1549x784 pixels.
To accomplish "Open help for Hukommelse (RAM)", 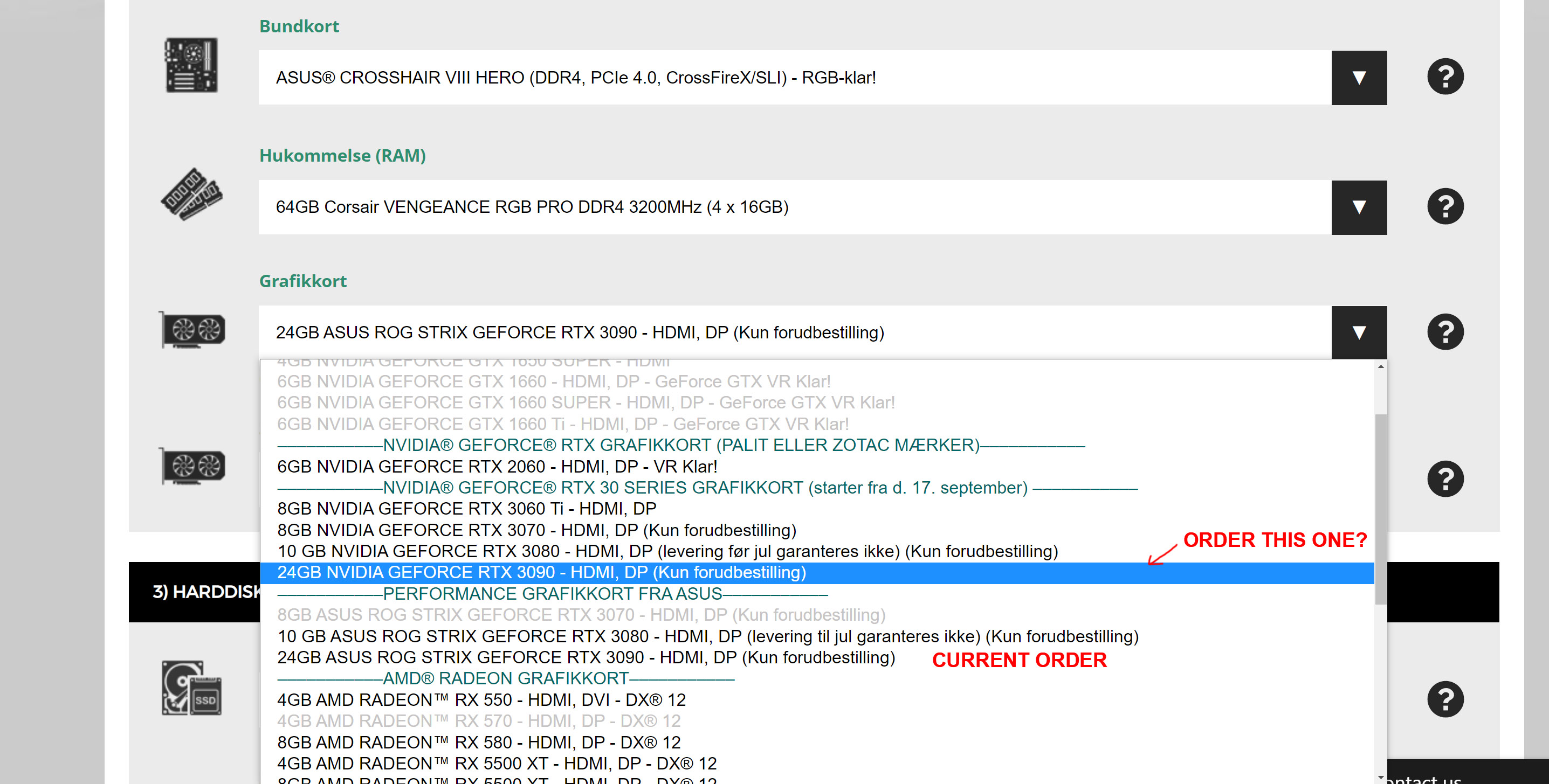I will coord(1445,207).
